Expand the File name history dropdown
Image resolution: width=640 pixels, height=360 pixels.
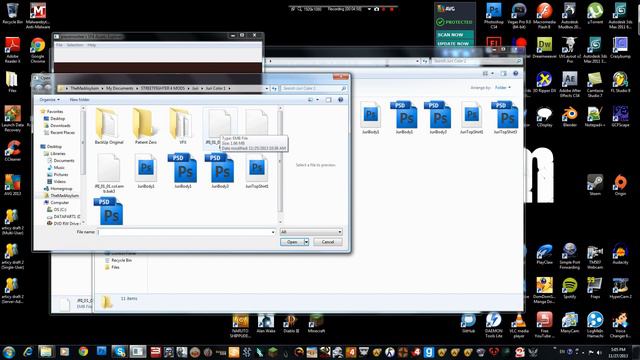(x=273, y=232)
